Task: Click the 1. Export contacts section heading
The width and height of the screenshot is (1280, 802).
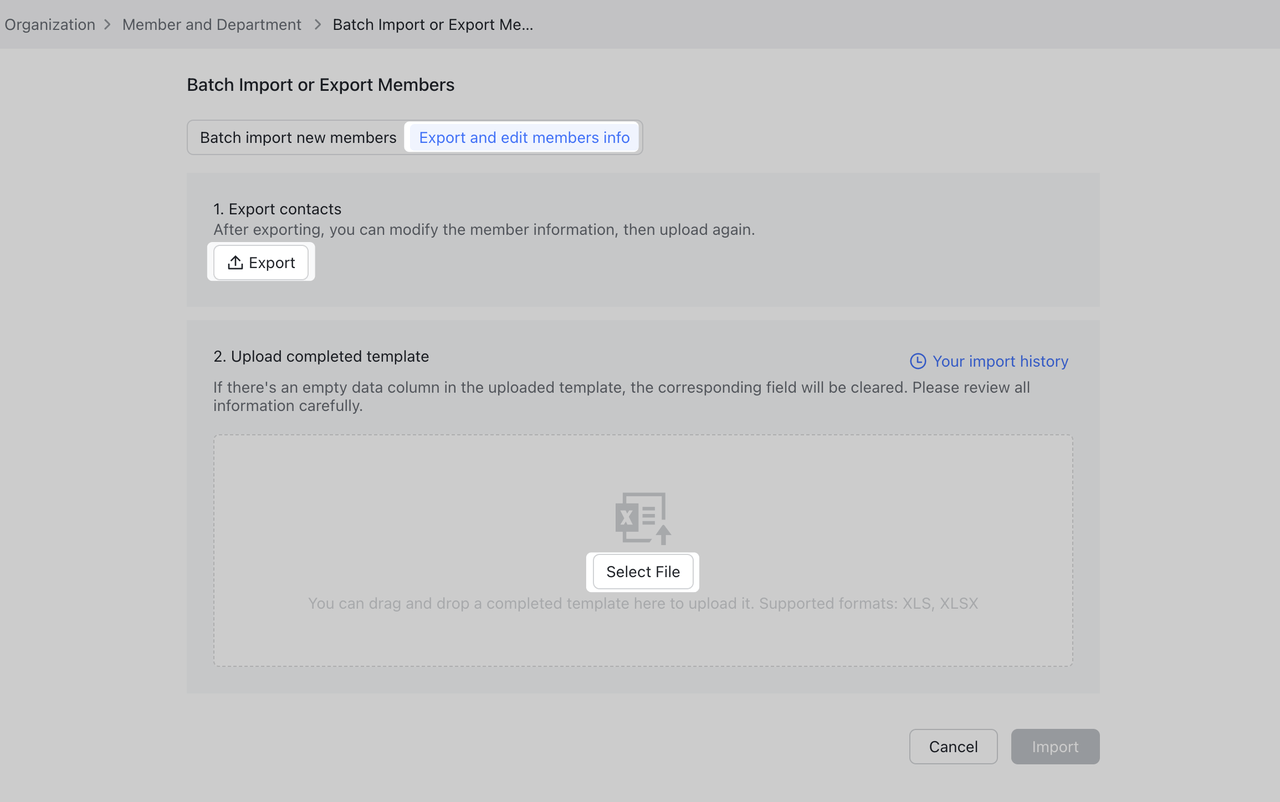Action: 277,208
